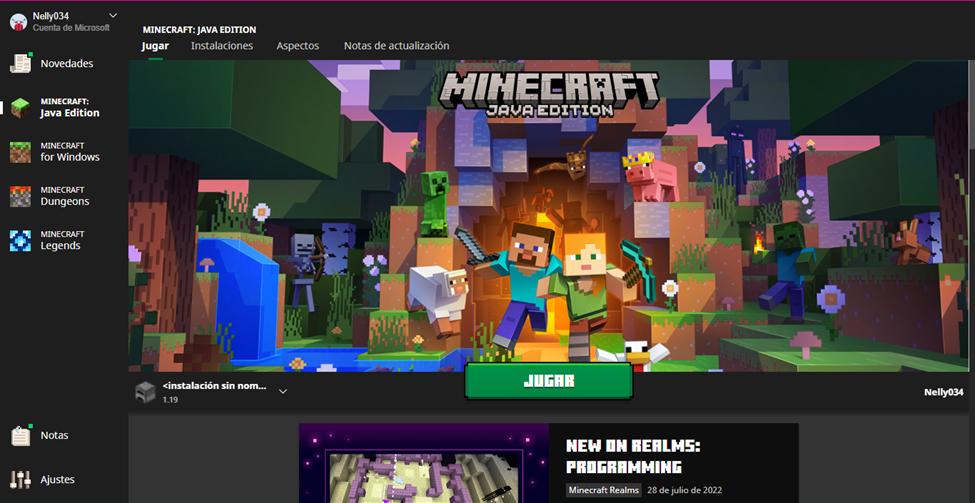Image resolution: width=975 pixels, height=503 pixels.
Task: Switch to the Aspectos tab
Action: pos(297,46)
